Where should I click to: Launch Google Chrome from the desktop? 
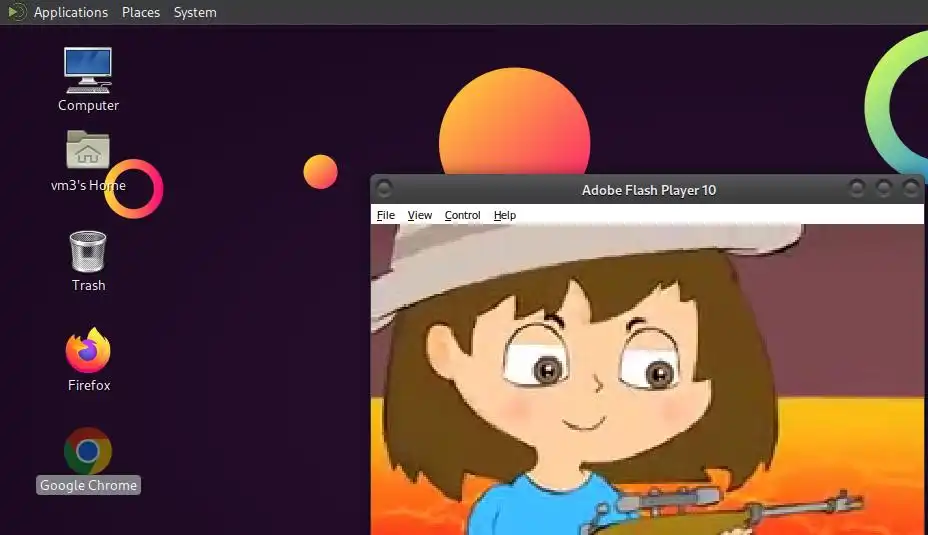click(x=88, y=451)
